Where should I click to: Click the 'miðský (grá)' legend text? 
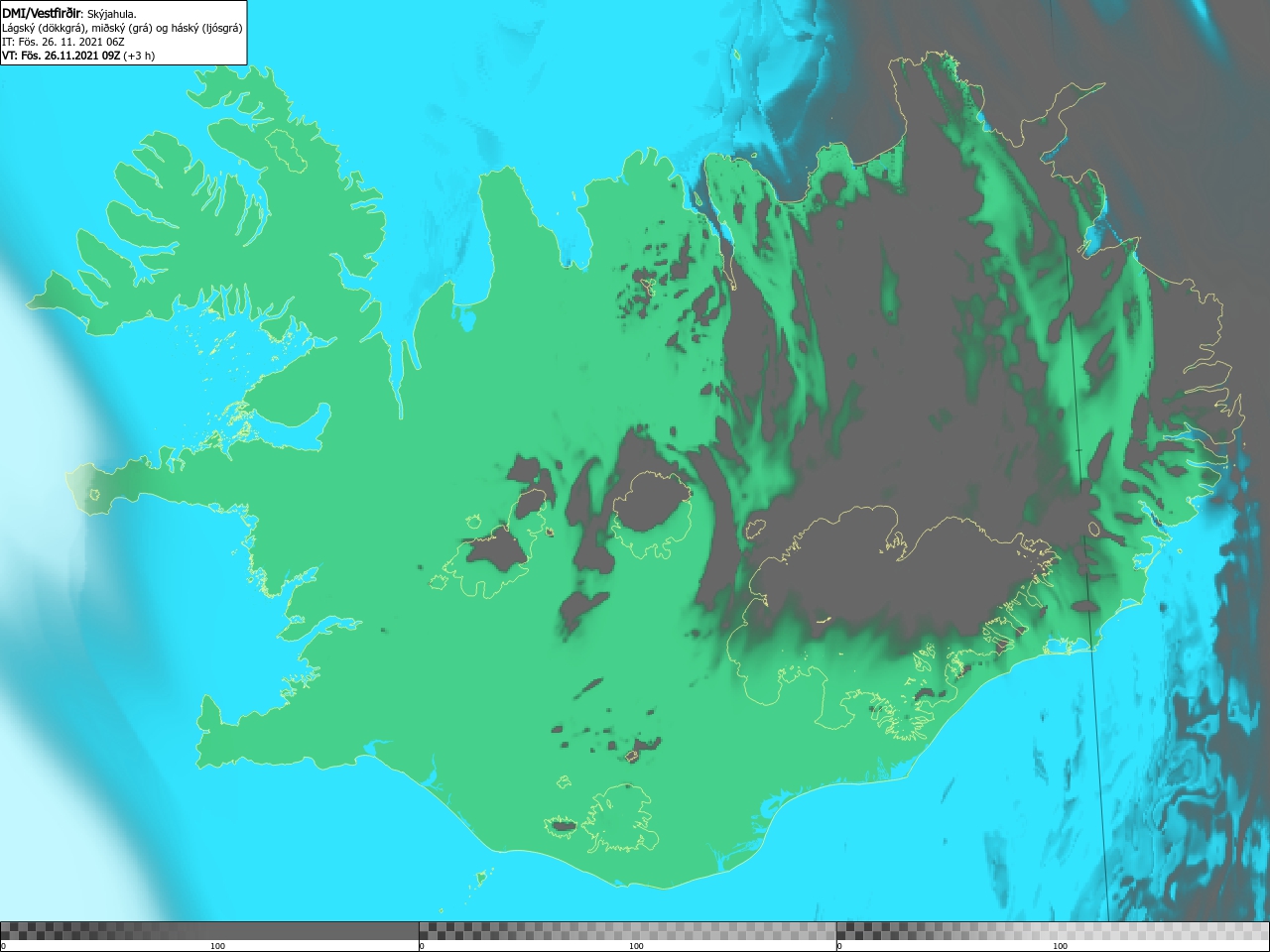(x=121, y=28)
